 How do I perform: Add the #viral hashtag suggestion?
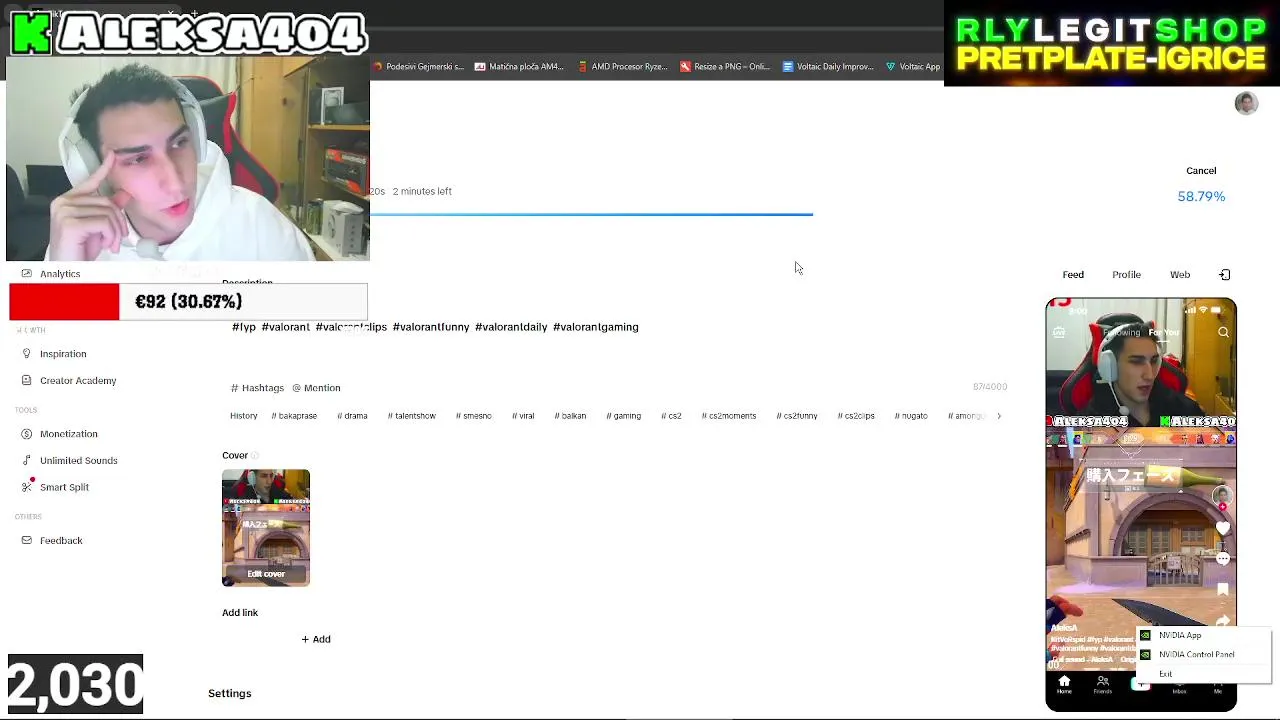pos(523,416)
